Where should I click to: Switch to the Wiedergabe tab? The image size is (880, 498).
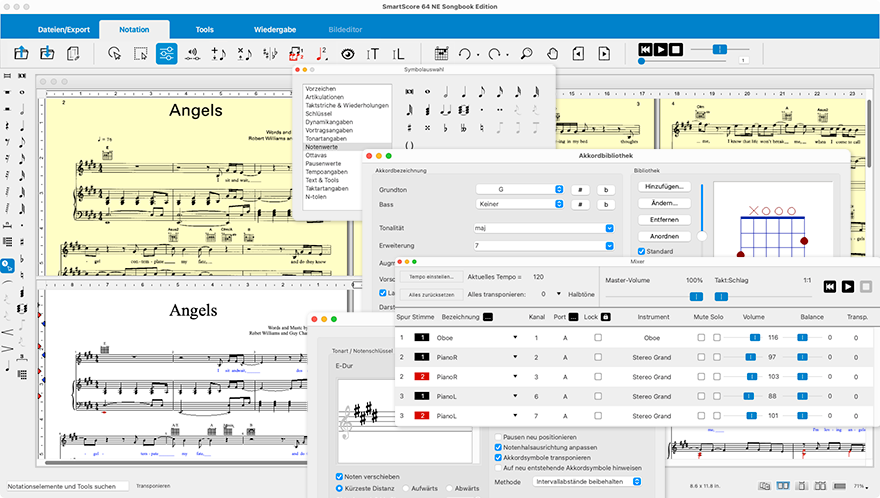274,30
